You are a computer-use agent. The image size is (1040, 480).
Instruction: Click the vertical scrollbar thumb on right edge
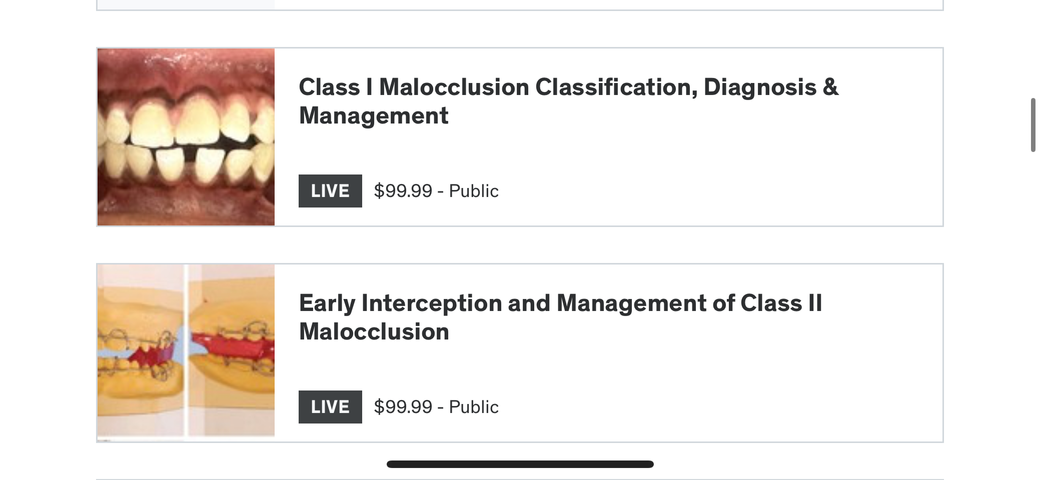[1033, 125]
